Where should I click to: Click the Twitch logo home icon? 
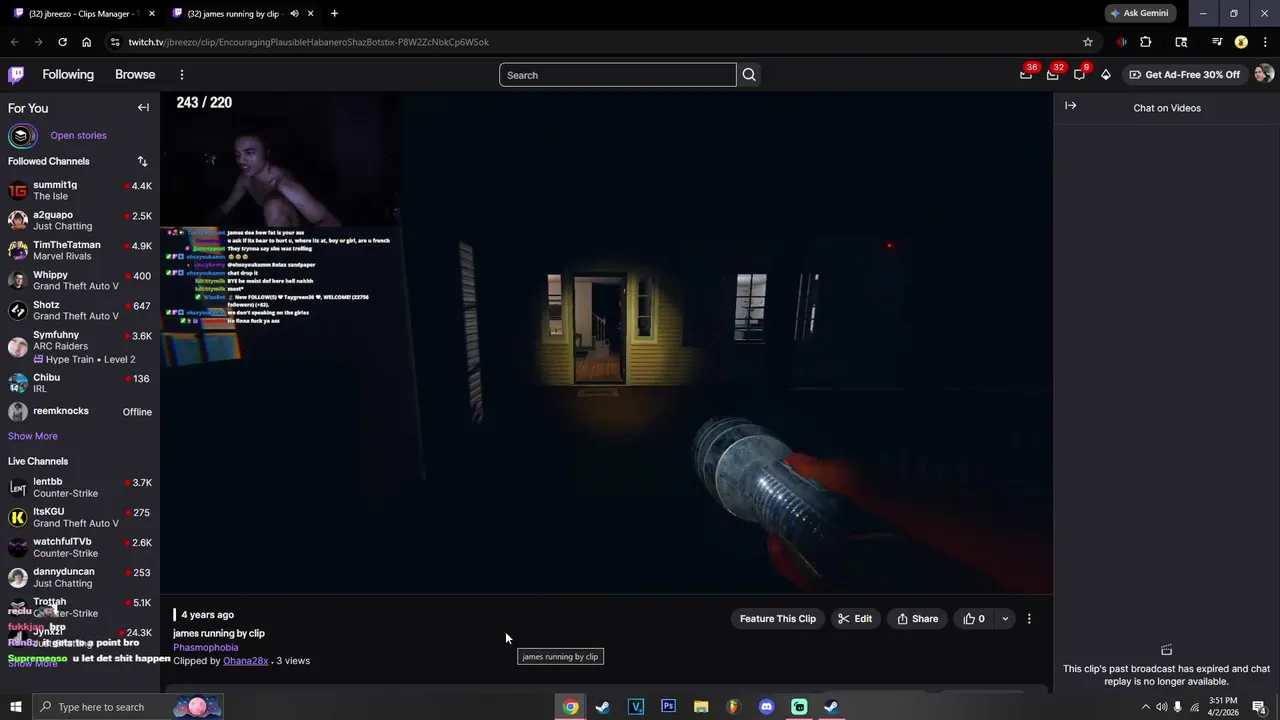coord(16,74)
